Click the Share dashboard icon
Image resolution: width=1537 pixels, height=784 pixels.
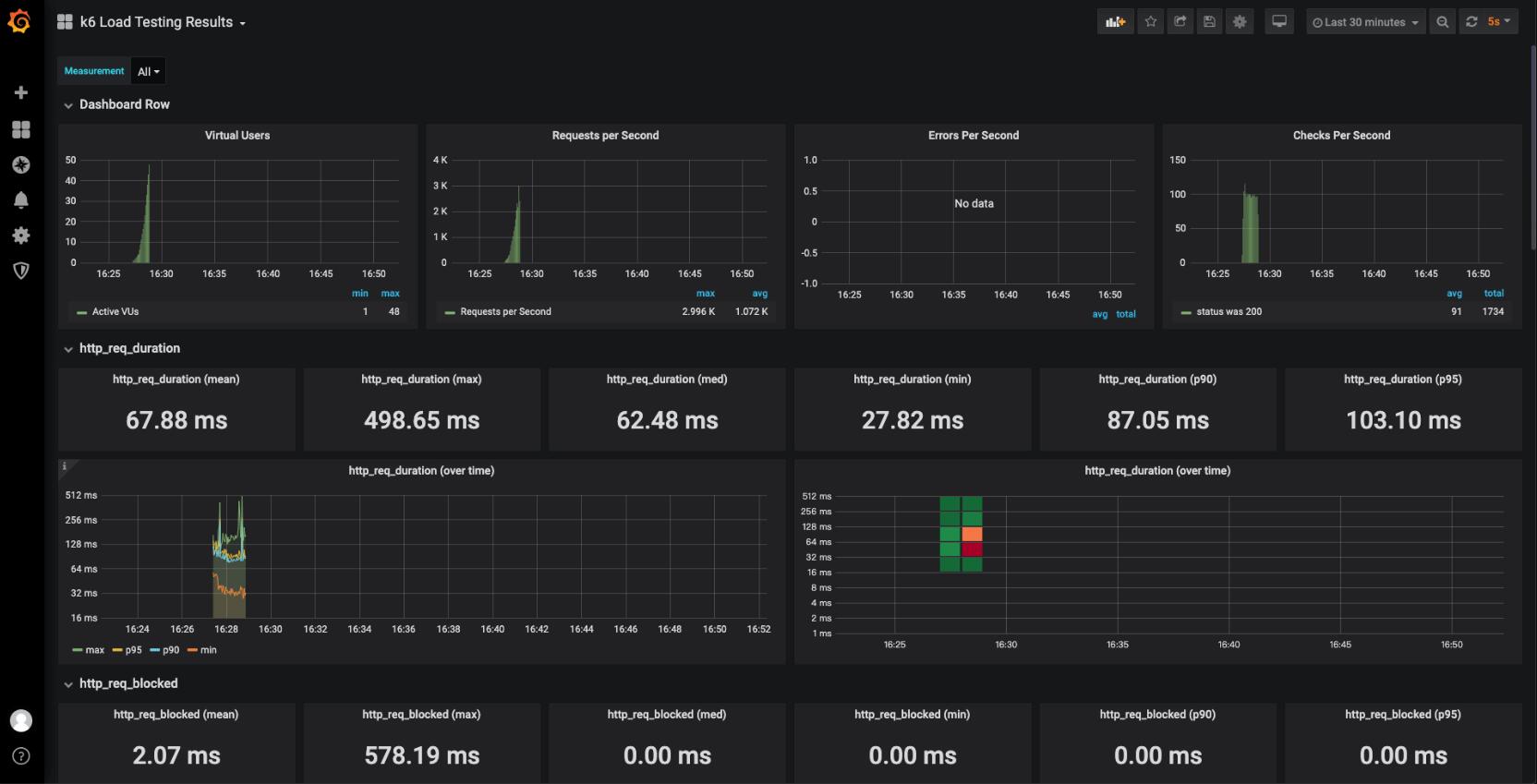coord(1180,22)
